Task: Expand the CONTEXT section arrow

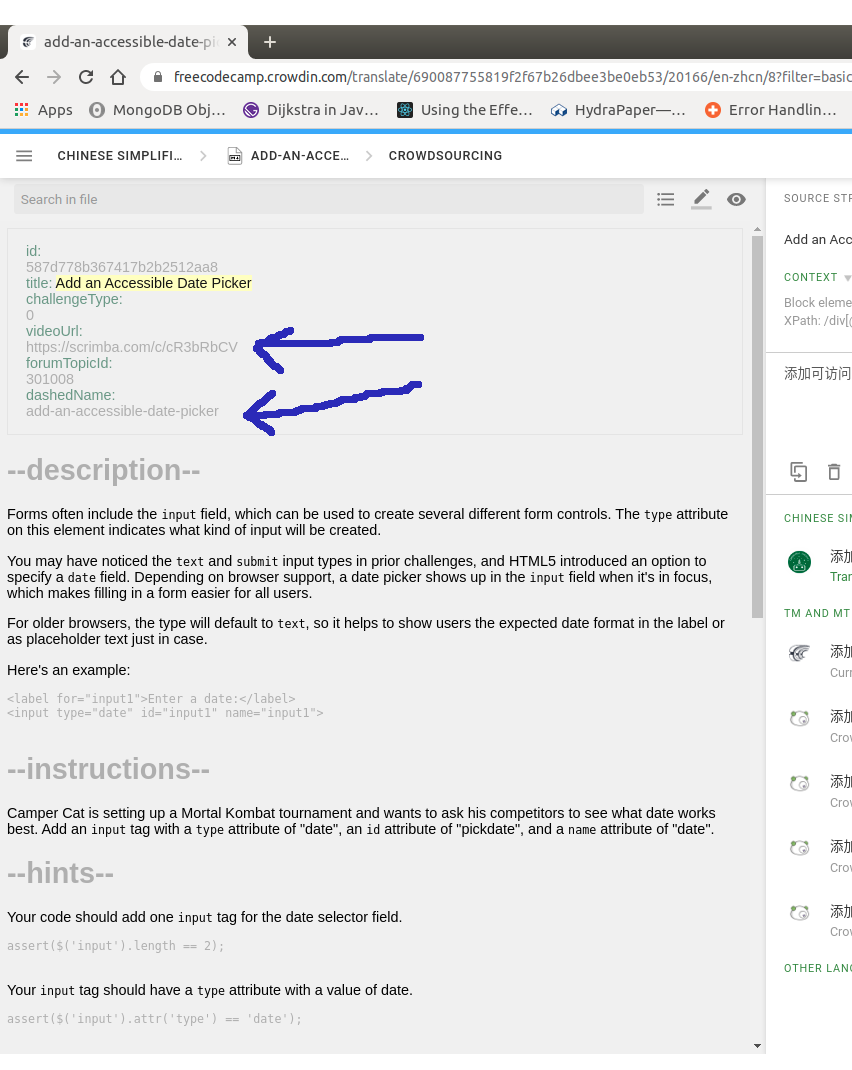Action: (x=847, y=278)
